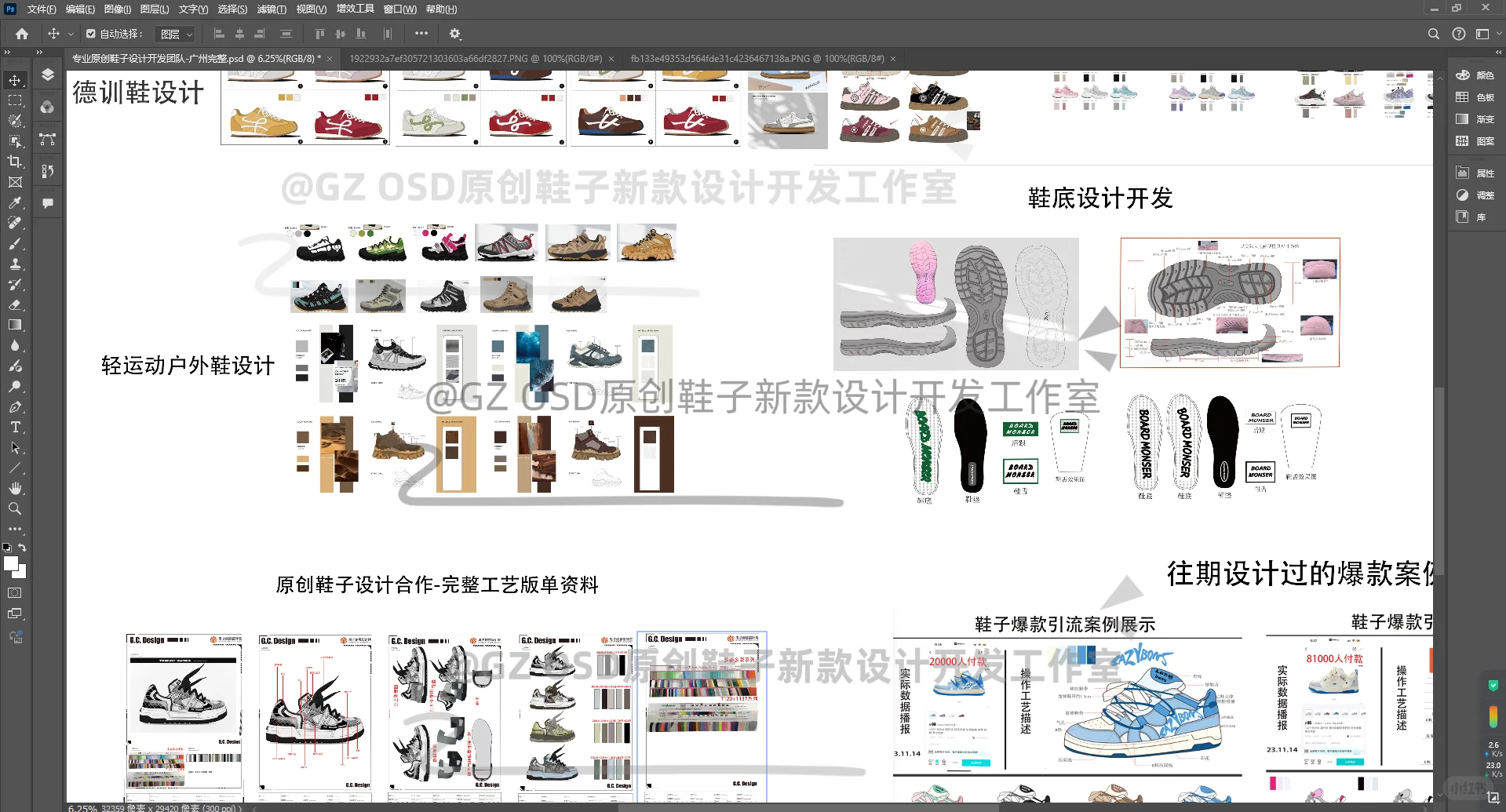Select the Eyedropper tool
Screen dimensions: 1506x812
15,203
